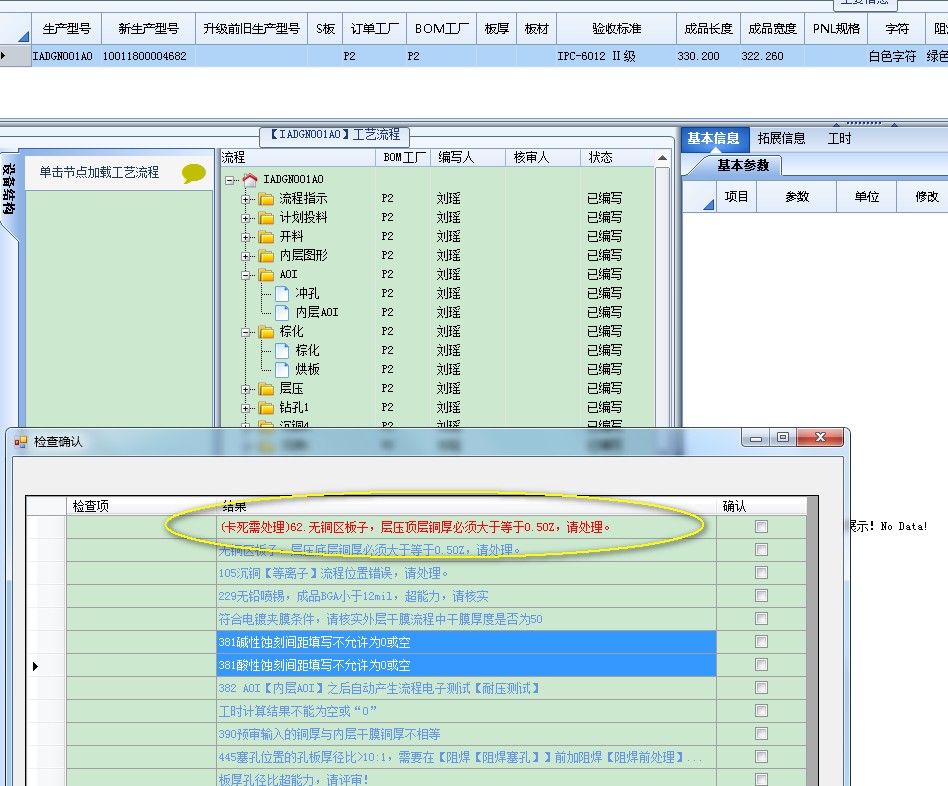Check the confirm box for 381酸性蚀刻 row
The image size is (948, 786).
tap(761, 664)
